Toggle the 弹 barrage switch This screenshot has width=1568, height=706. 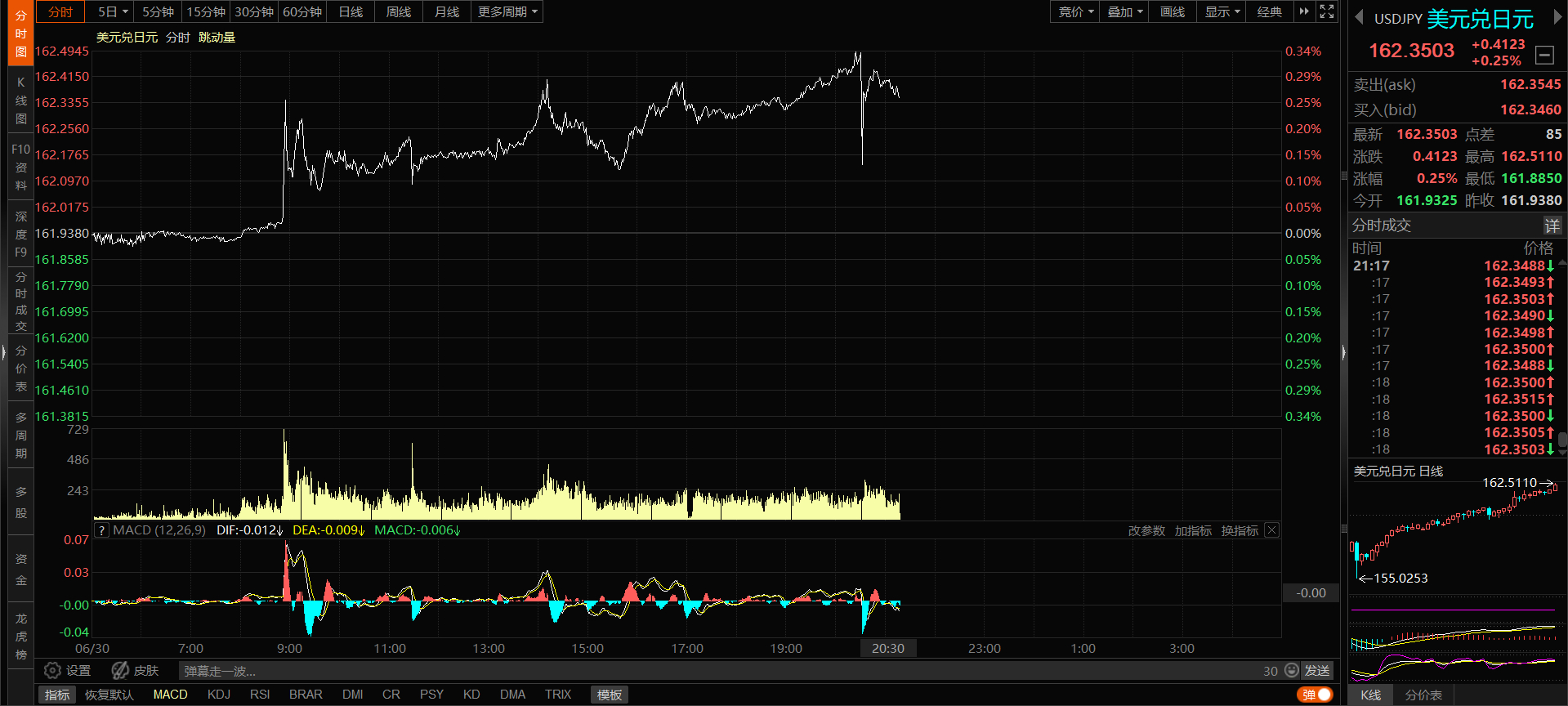tap(1315, 695)
